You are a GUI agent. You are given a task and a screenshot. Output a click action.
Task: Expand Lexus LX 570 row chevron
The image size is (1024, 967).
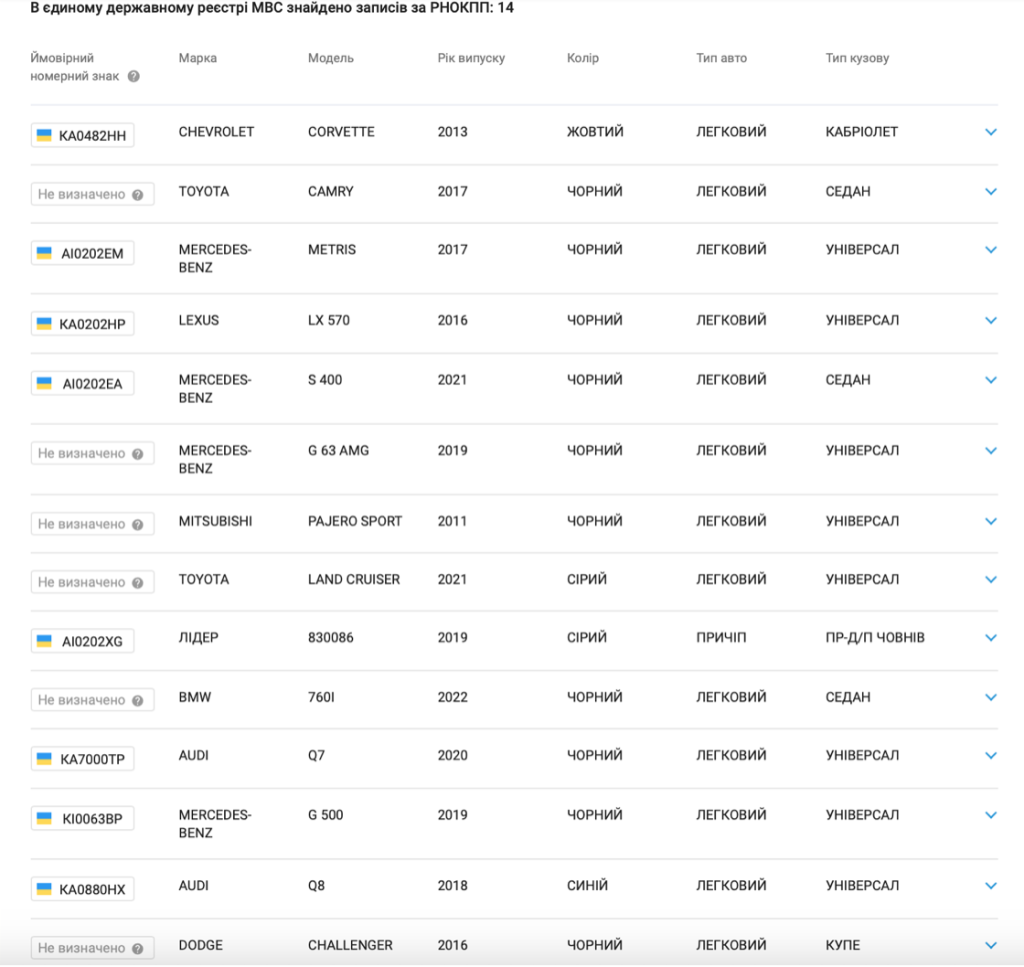[x=991, y=320]
